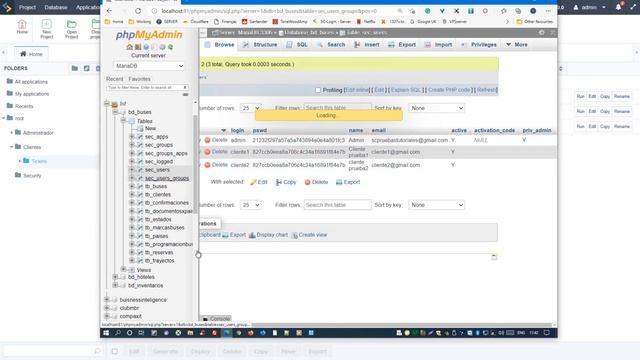This screenshot has width=640, height=360.
Task: Switch to the Browse tab
Action: coord(220,44)
